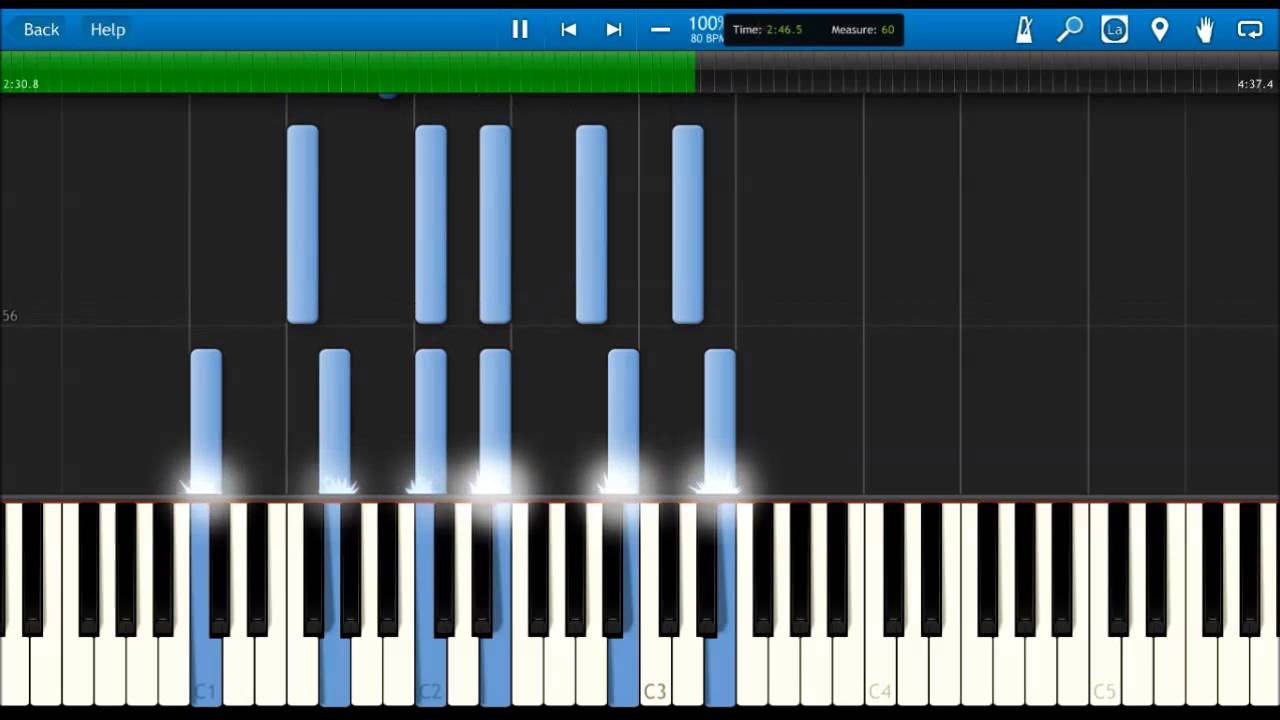Pause the song playback
Viewport: 1280px width, 720px height.
(x=520, y=30)
